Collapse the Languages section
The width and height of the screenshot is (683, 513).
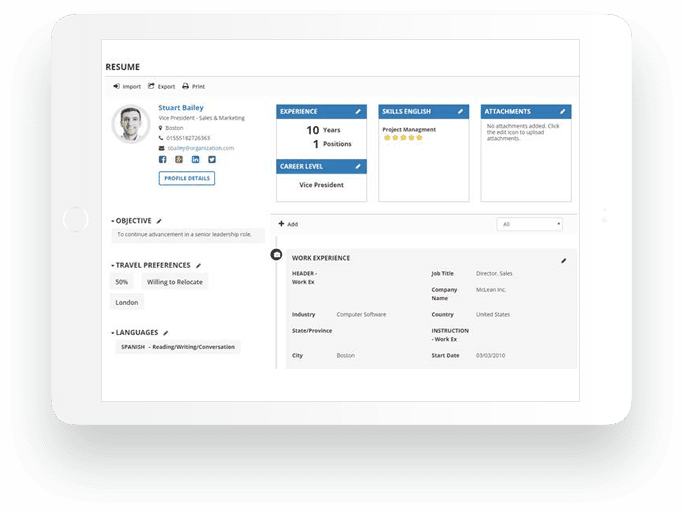(113, 333)
